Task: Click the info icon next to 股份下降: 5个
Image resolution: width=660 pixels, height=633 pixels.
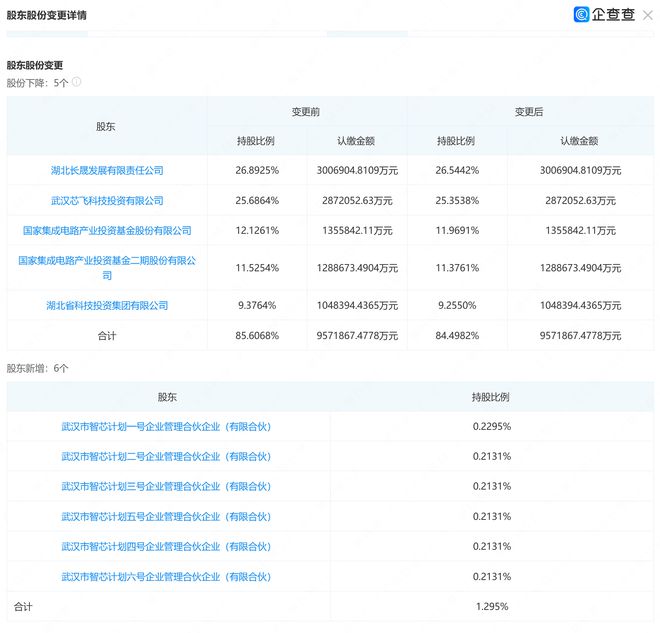Action: pos(77,82)
